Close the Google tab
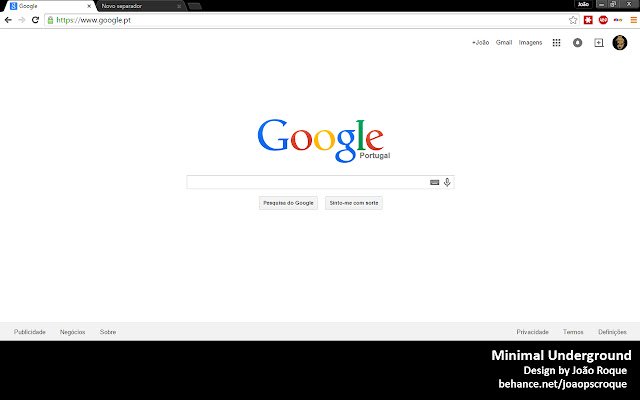Screen dimensions: 640x400 tap(89, 6)
